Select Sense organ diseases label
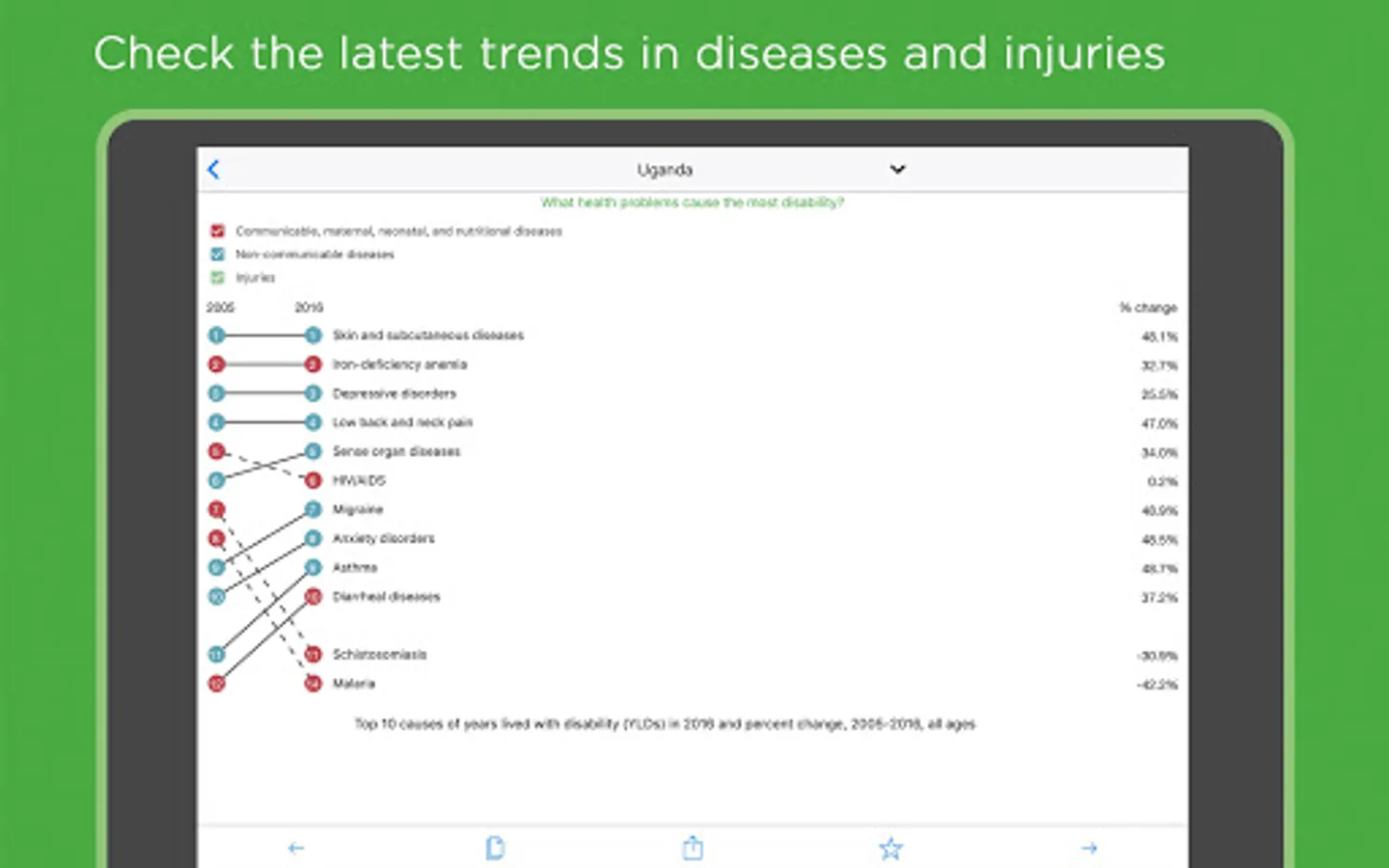Image resolution: width=1389 pixels, height=868 pixels. click(396, 450)
